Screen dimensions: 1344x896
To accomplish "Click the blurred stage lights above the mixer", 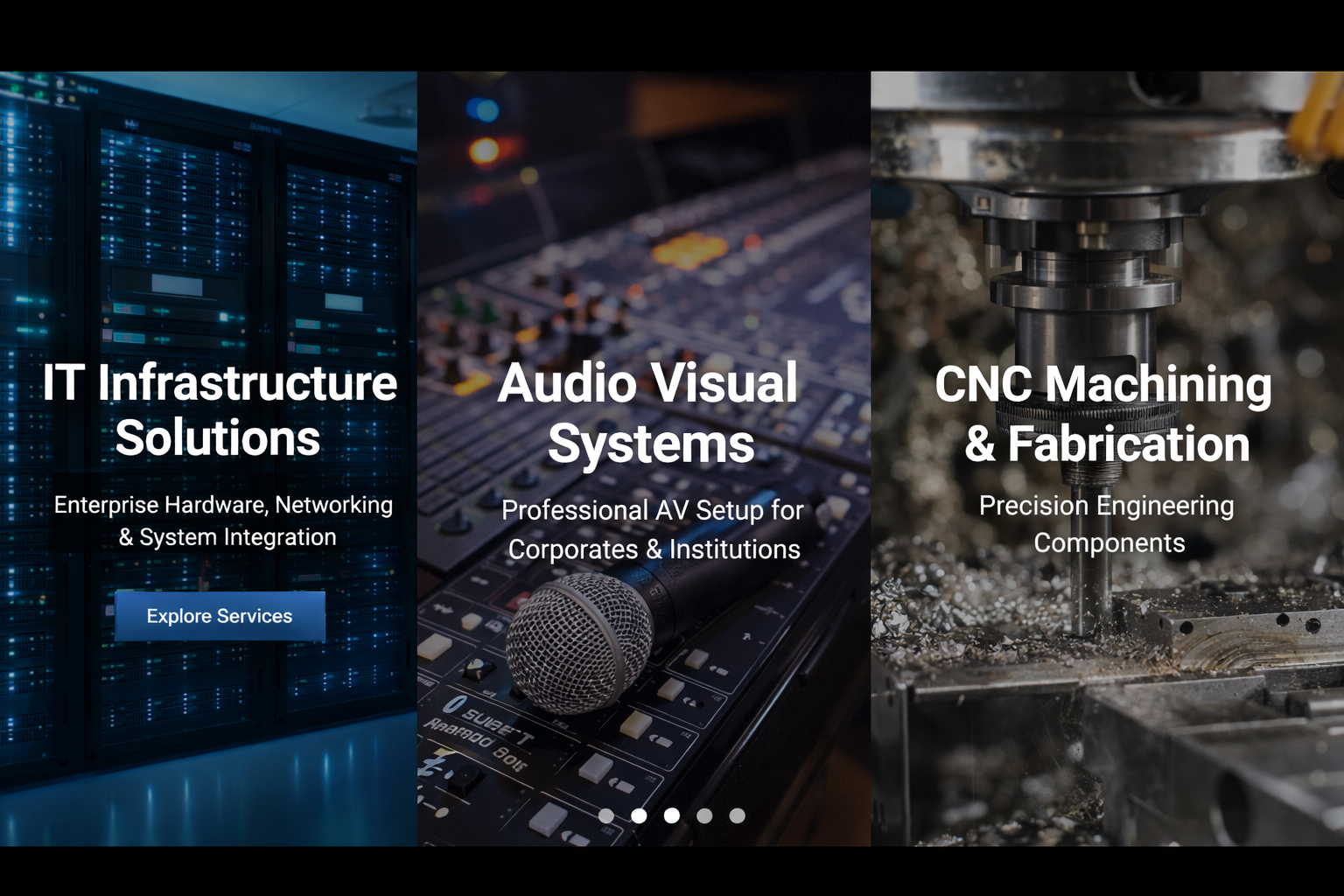I will (483, 131).
